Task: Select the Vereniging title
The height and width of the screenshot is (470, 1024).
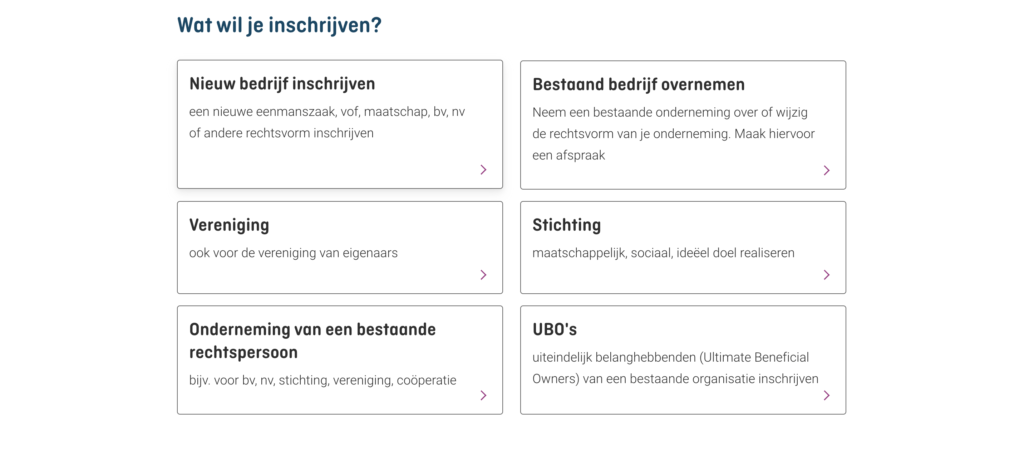Action: [x=229, y=225]
